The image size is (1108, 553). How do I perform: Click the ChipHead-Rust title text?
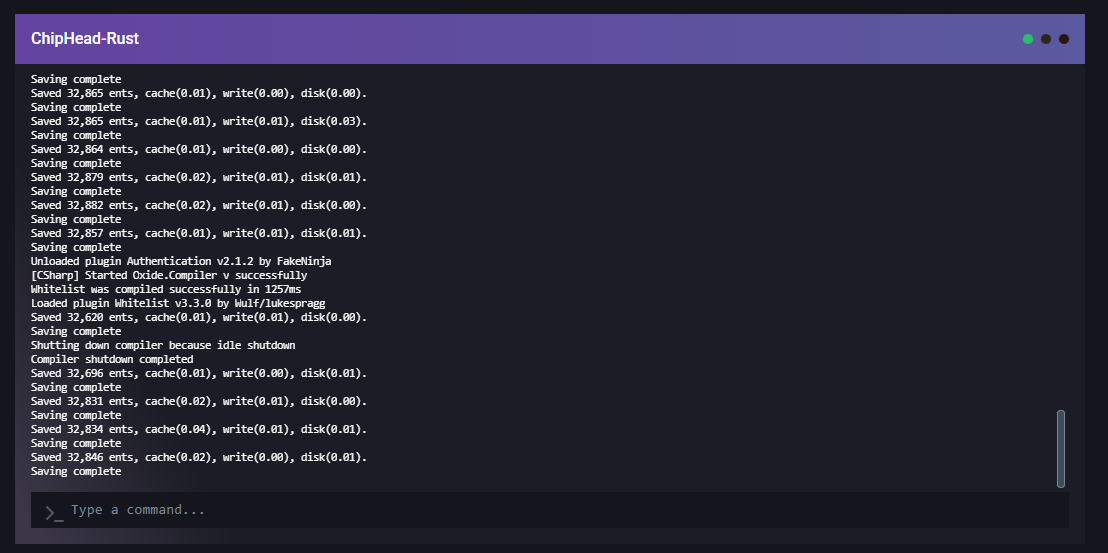[x=85, y=39]
